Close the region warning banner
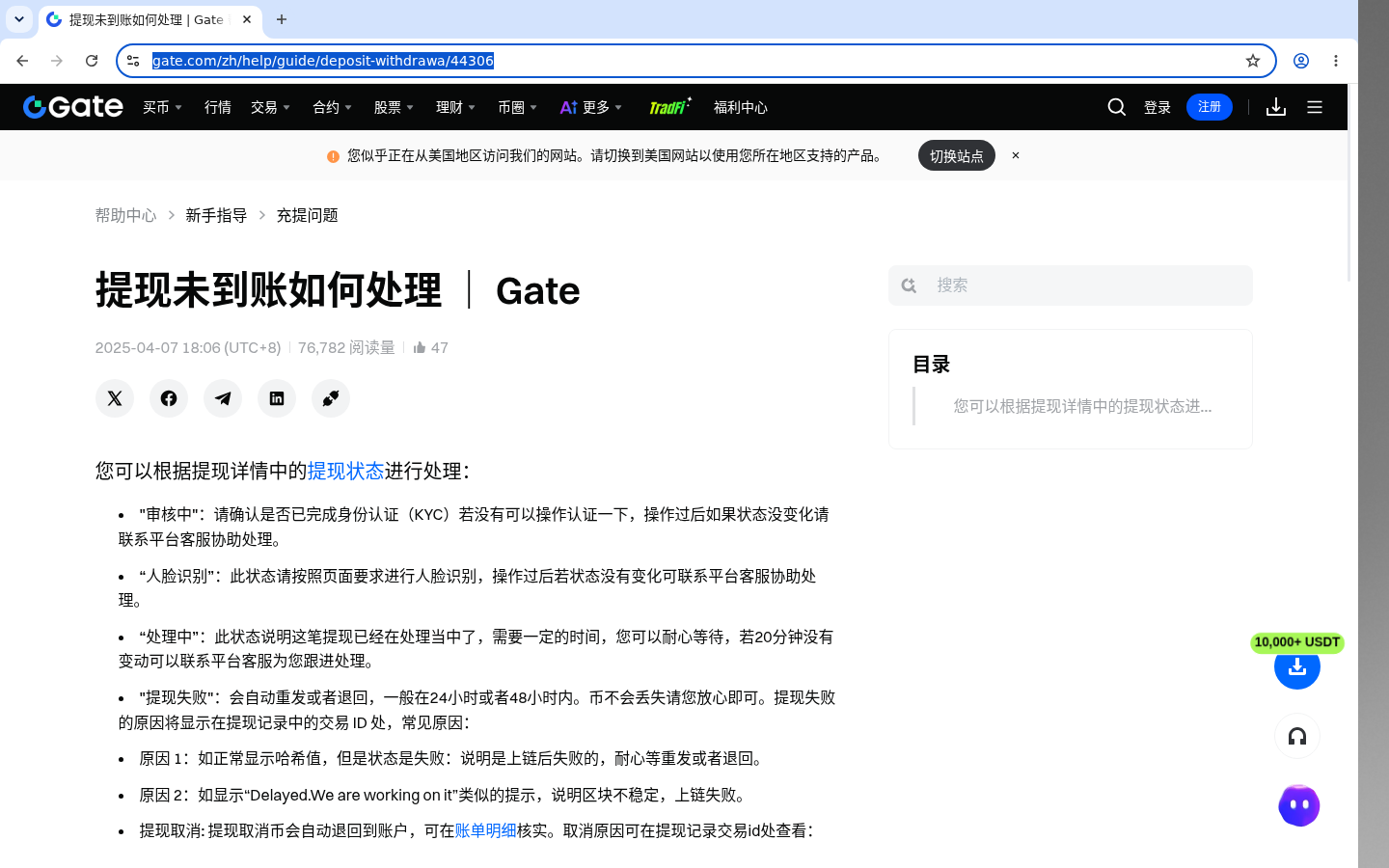Viewport: 1389px width, 868px height. pos(1016,155)
